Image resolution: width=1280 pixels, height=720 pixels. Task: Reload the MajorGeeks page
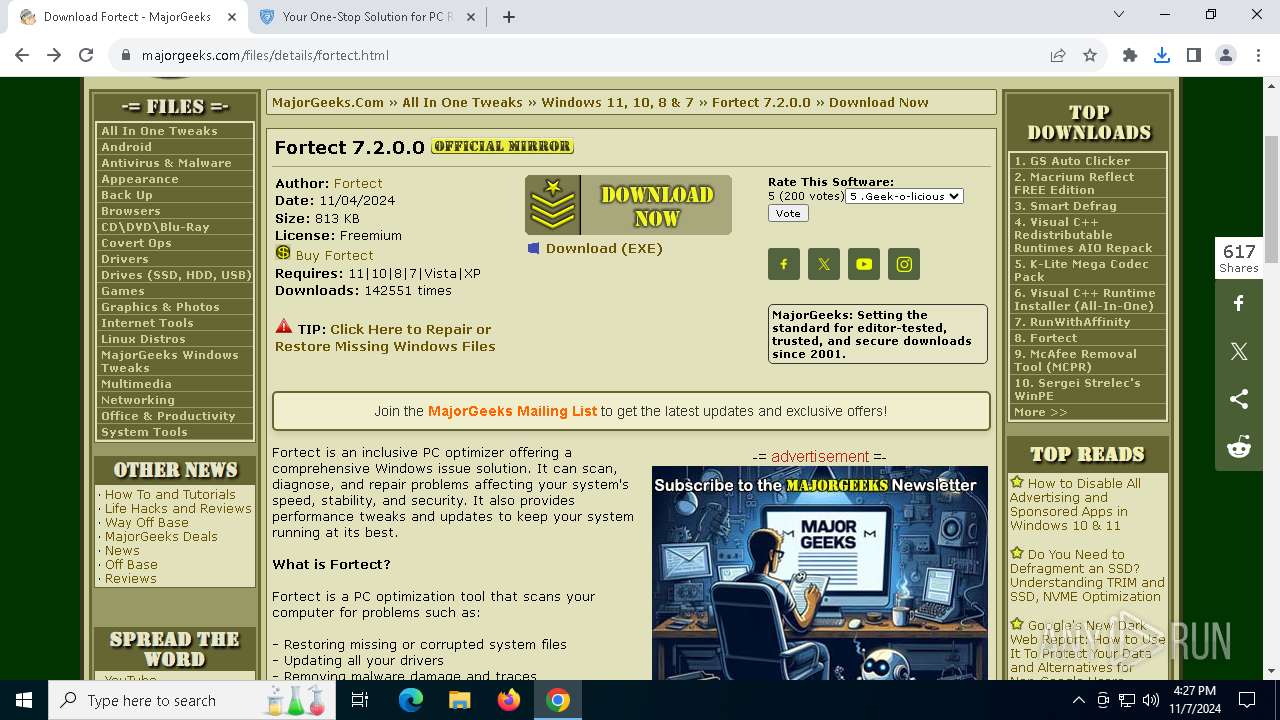tap(86, 55)
